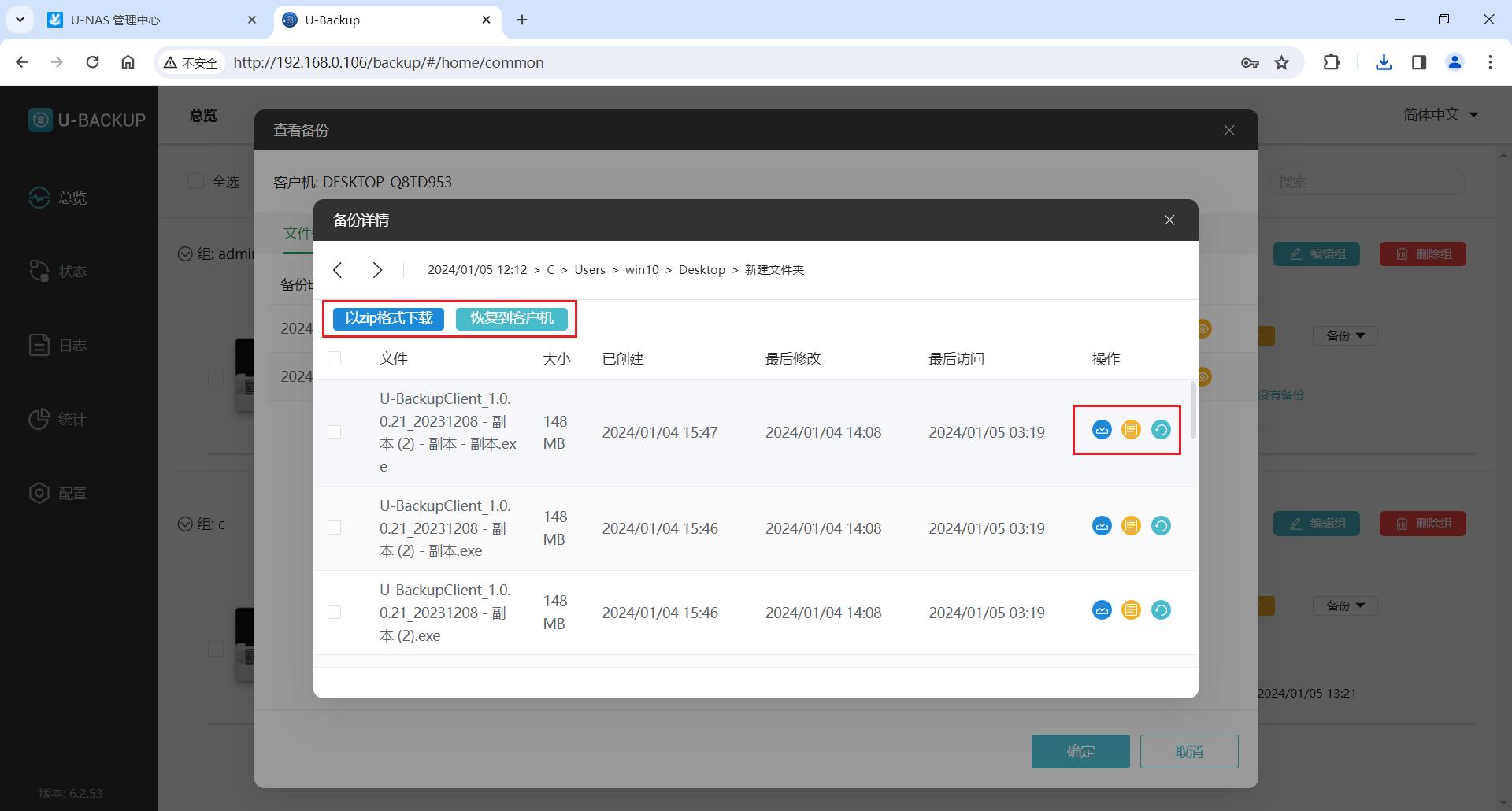Check the first file's checkbox (副本 - 副本.exe)
The image size is (1512, 811).
point(335,432)
